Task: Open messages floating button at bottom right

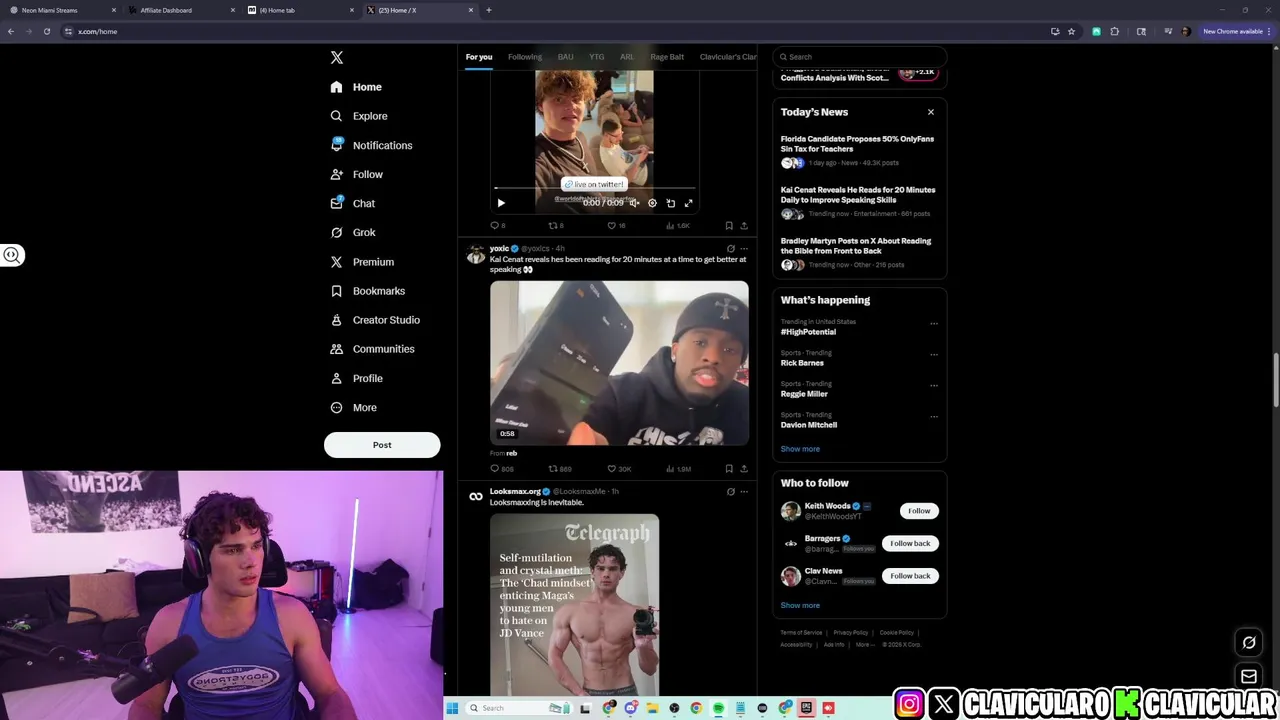Action: click(1249, 677)
